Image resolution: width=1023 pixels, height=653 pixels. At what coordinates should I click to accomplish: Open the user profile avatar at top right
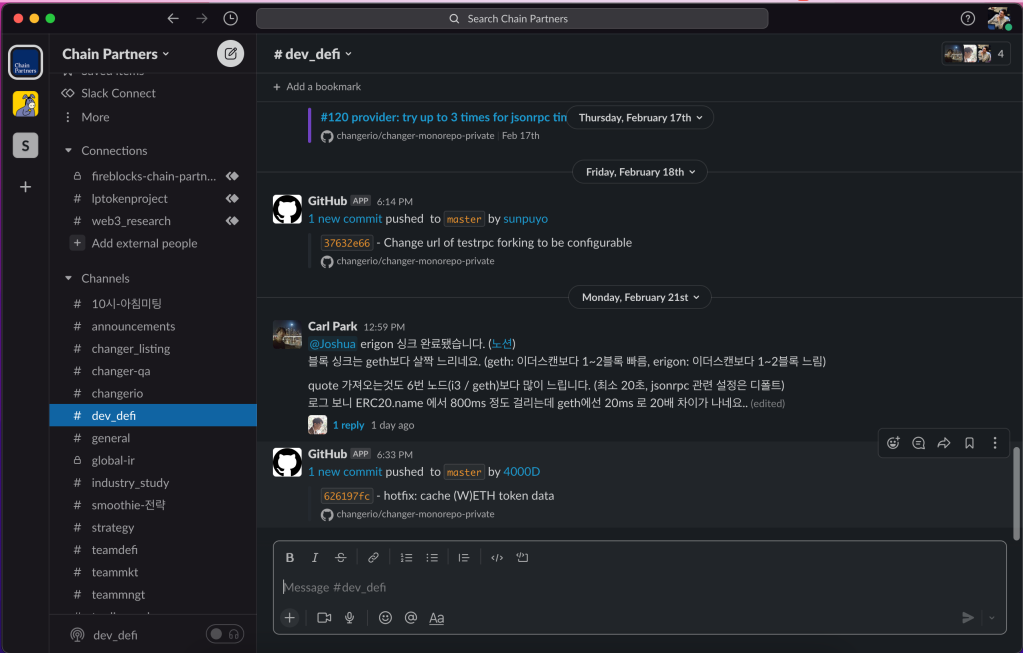[999, 18]
